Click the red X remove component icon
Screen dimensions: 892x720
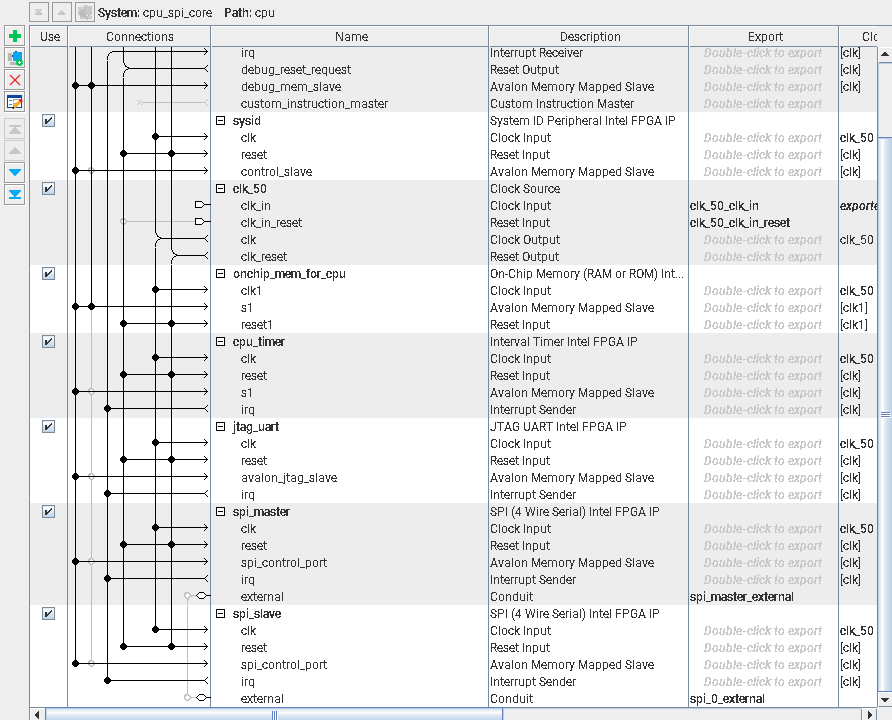pyautogui.click(x=15, y=80)
